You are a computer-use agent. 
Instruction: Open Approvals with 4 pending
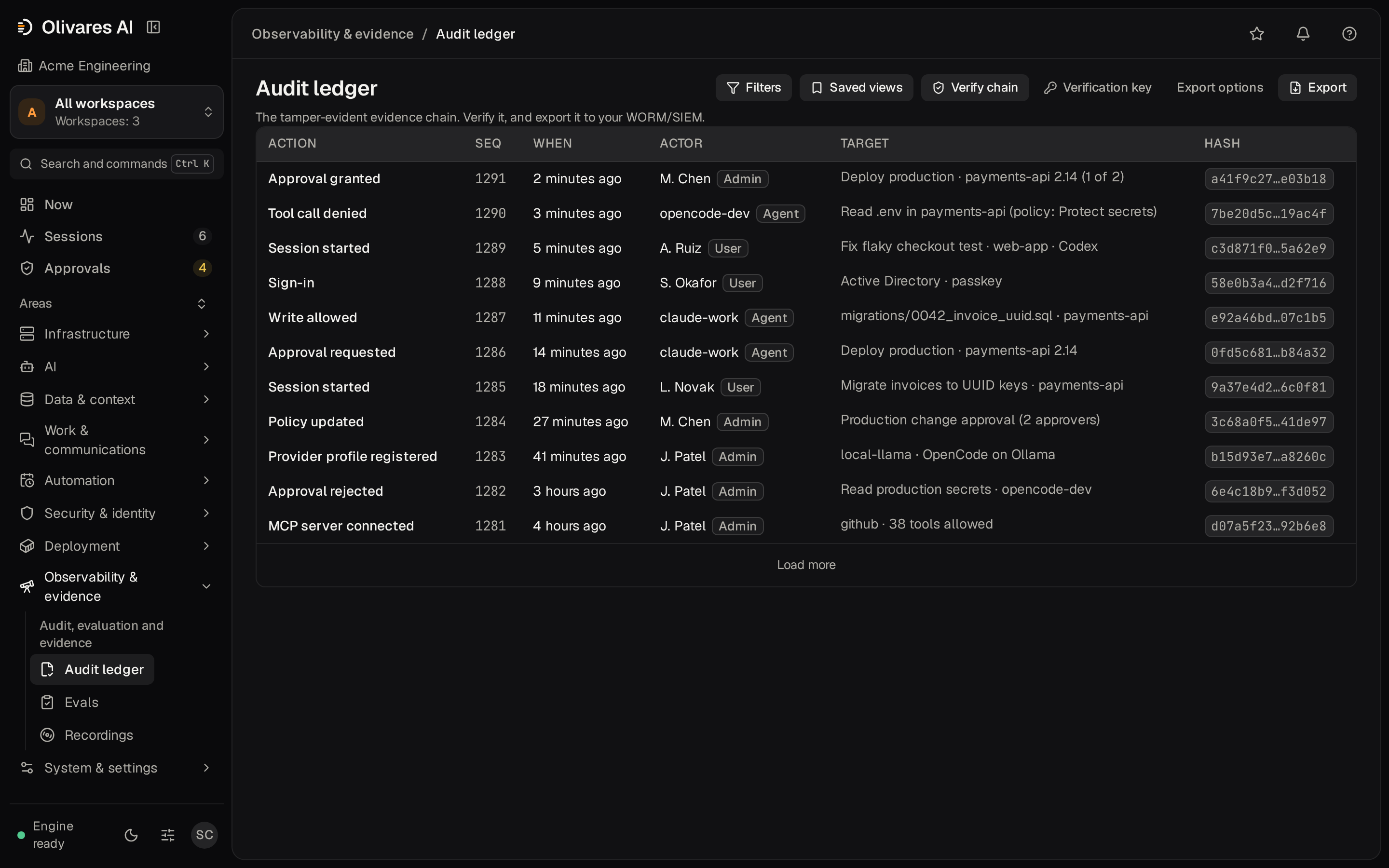117,268
